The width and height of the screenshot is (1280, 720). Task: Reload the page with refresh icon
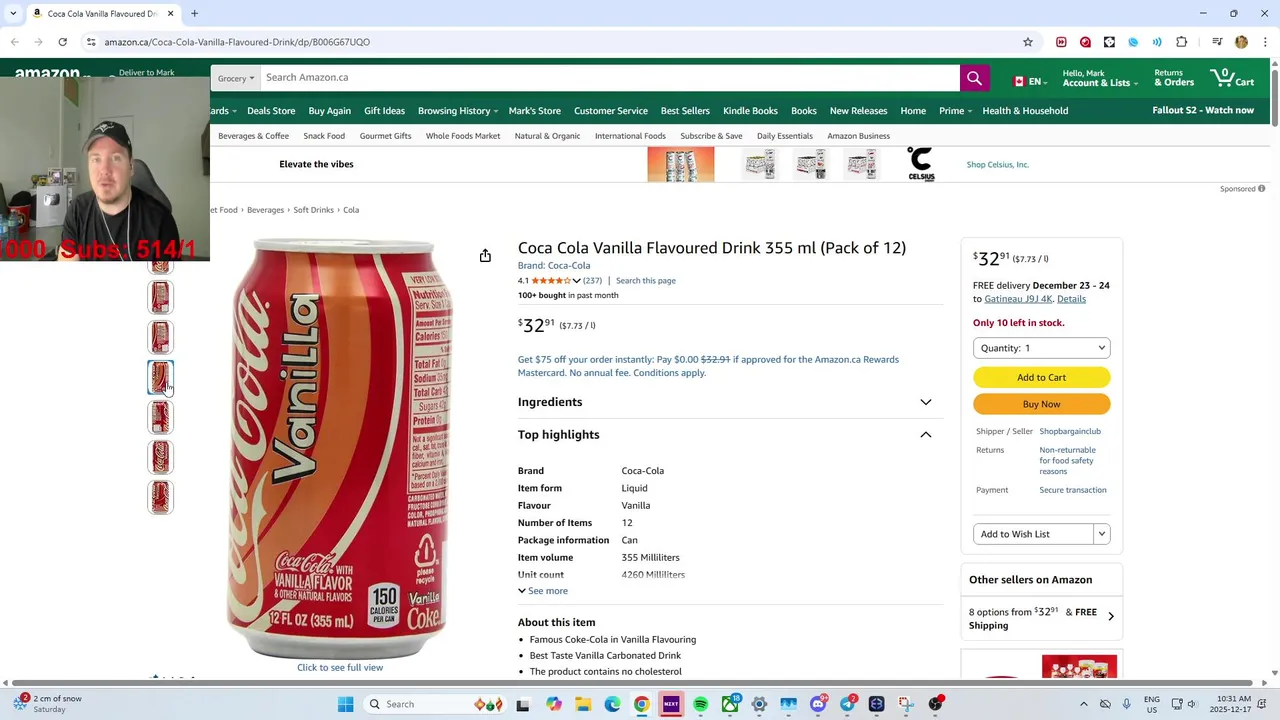click(x=62, y=42)
